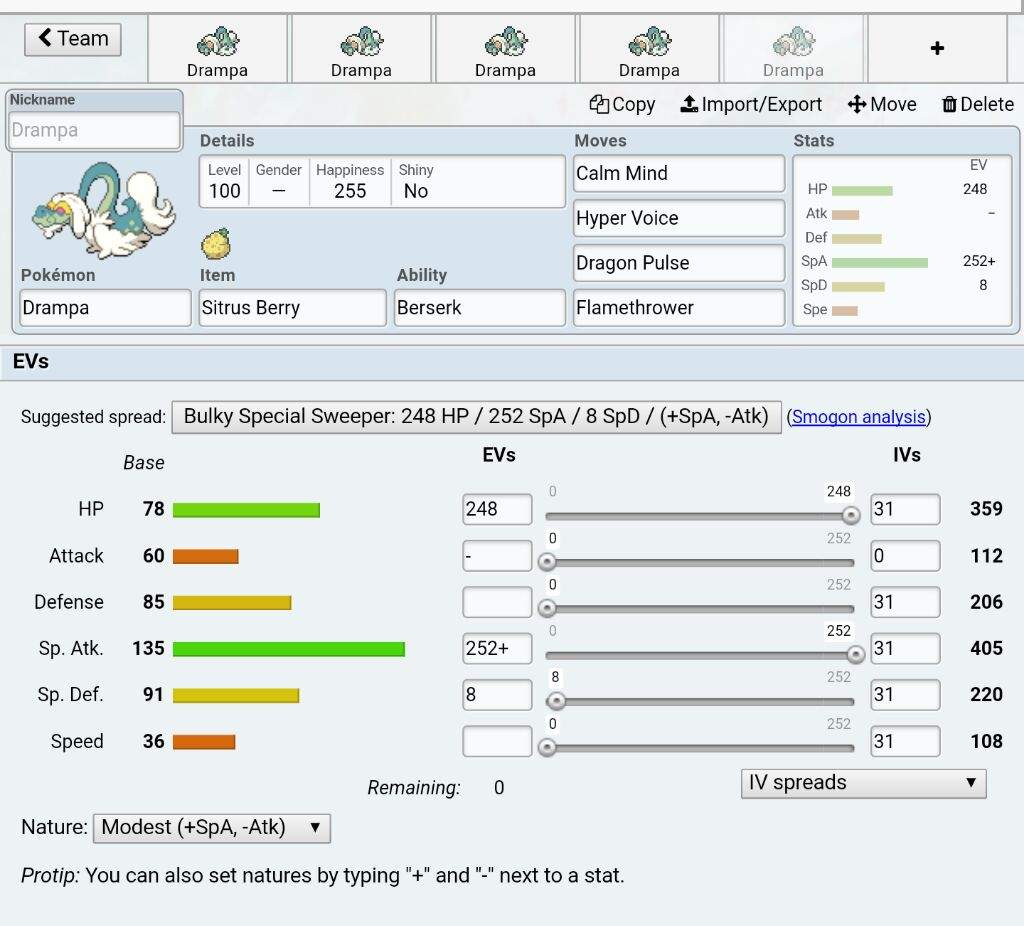Click the HP IV input box
Image resolution: width=1024 pixels, height=926 pixels.
pos(905,509)
